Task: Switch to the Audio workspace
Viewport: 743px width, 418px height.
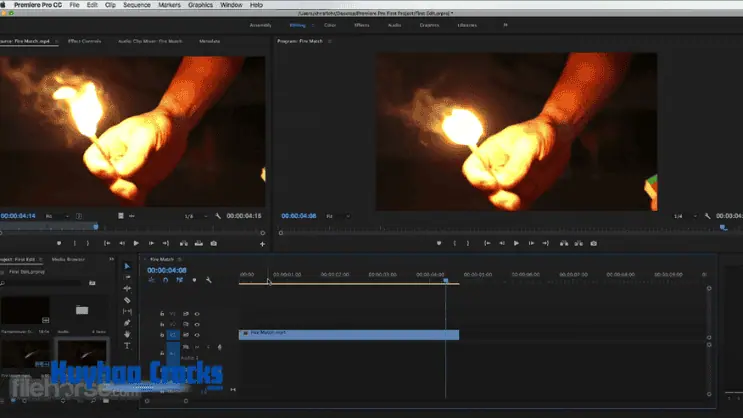Action: [394, 25]
